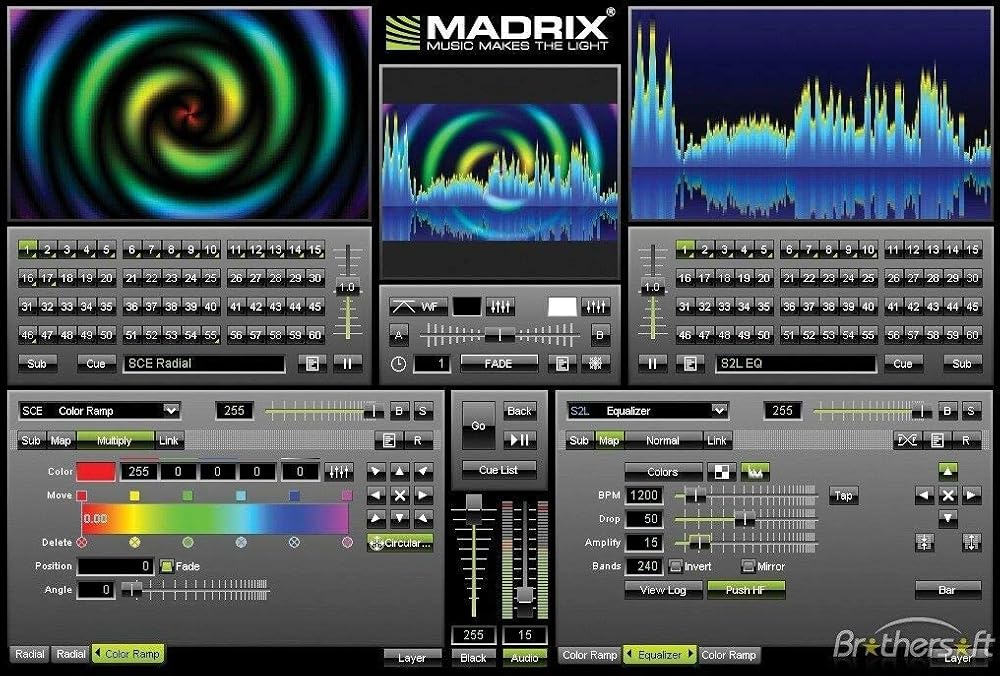
Task: Click the Back button
Action: pos(520,411)
